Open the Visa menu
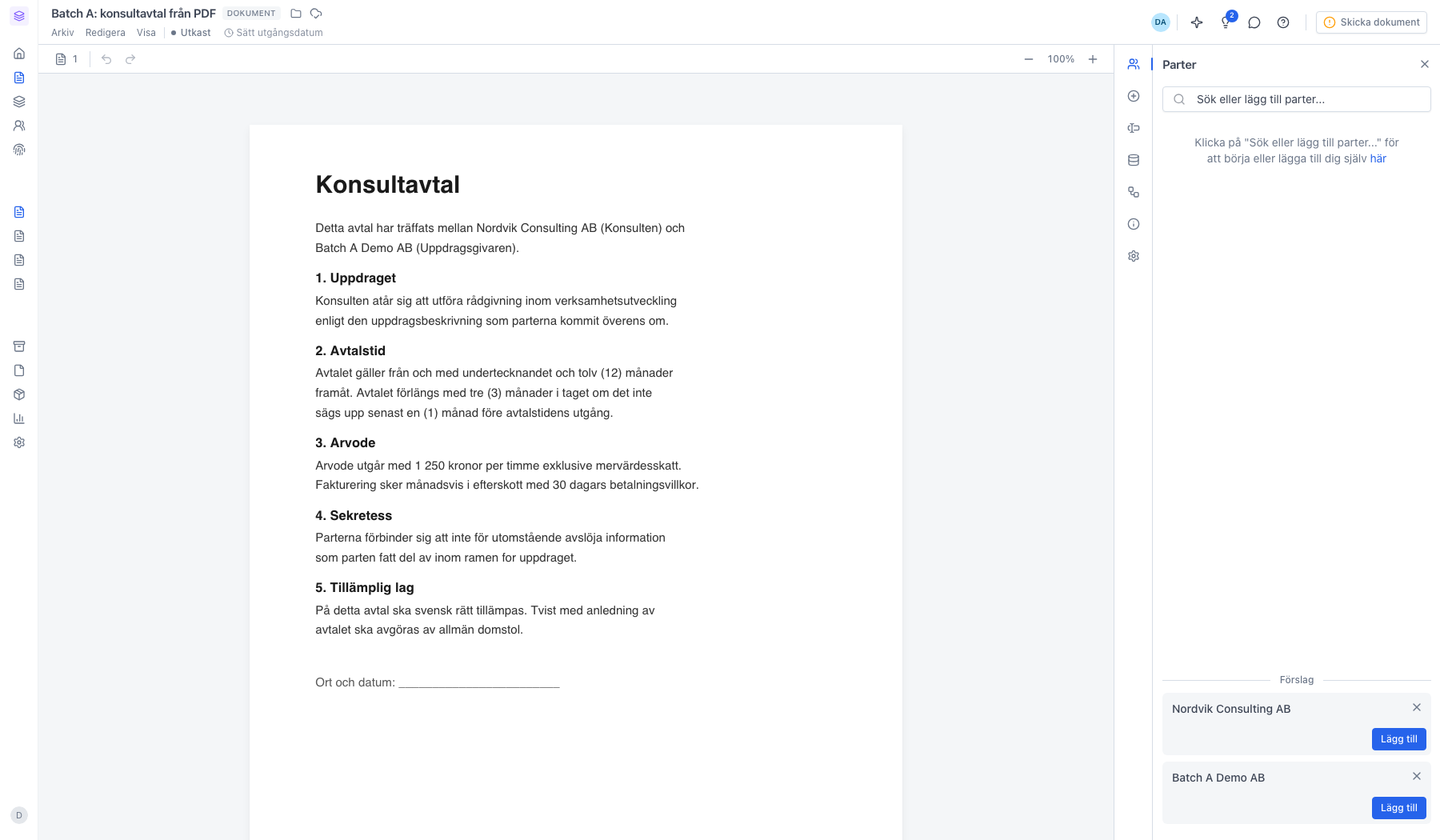 (146, 33)
